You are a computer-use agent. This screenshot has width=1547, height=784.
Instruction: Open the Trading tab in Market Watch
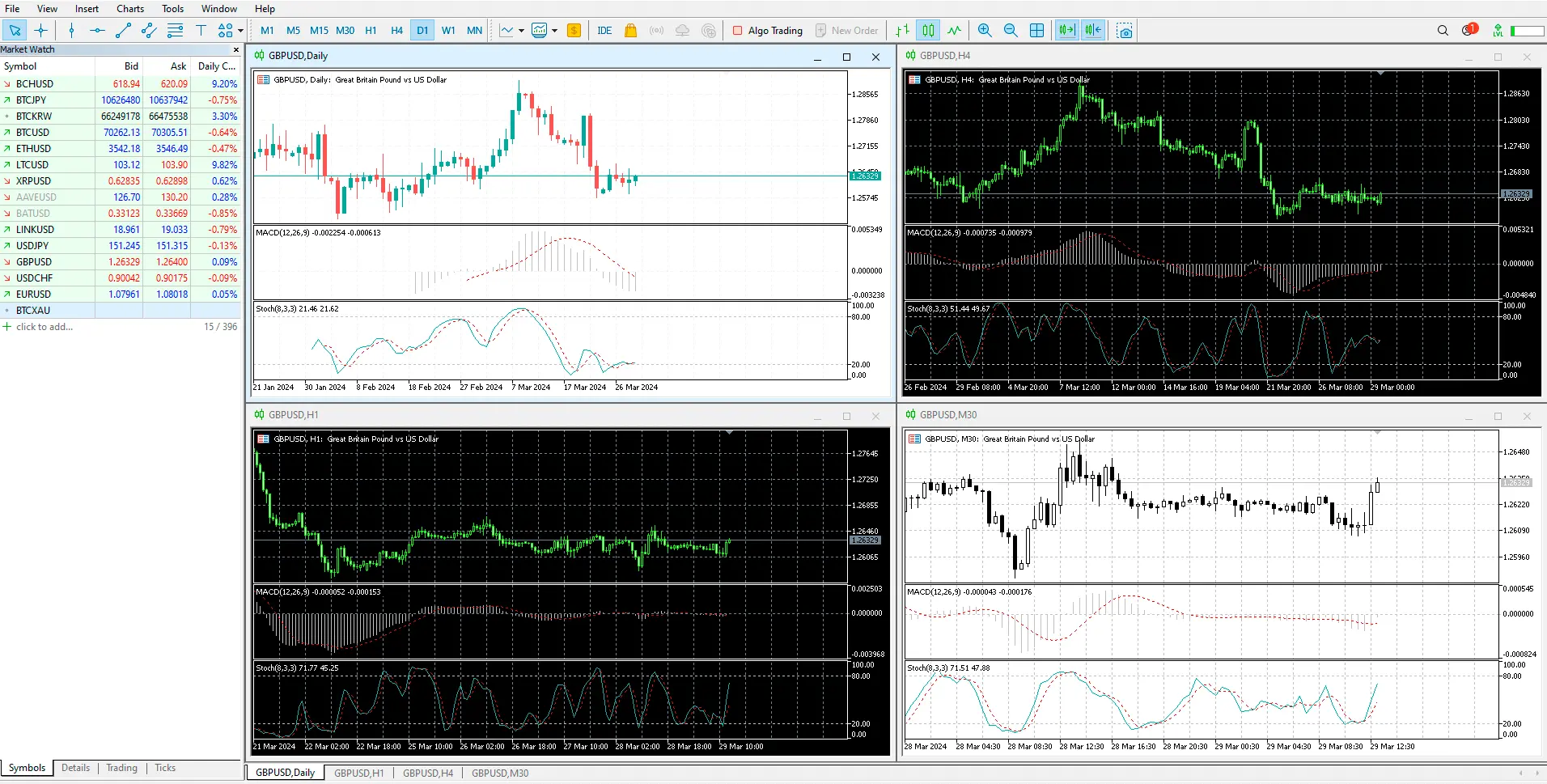[x=121, y=767]
